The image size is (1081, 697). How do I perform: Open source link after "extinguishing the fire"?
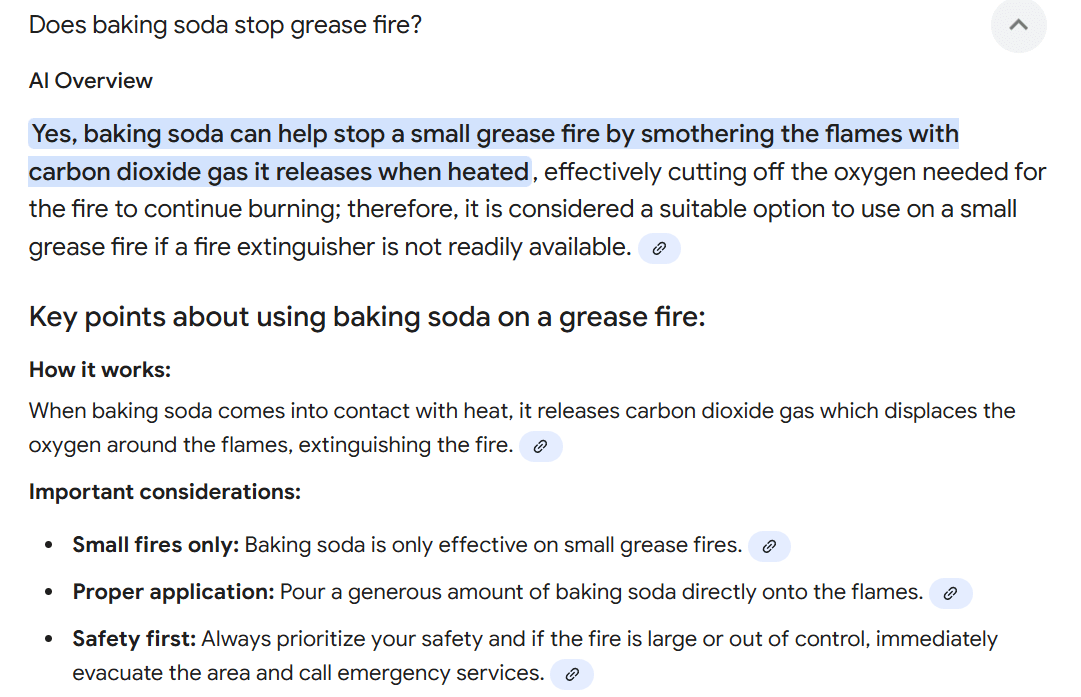pyautogui.click(x=540, y=446)
